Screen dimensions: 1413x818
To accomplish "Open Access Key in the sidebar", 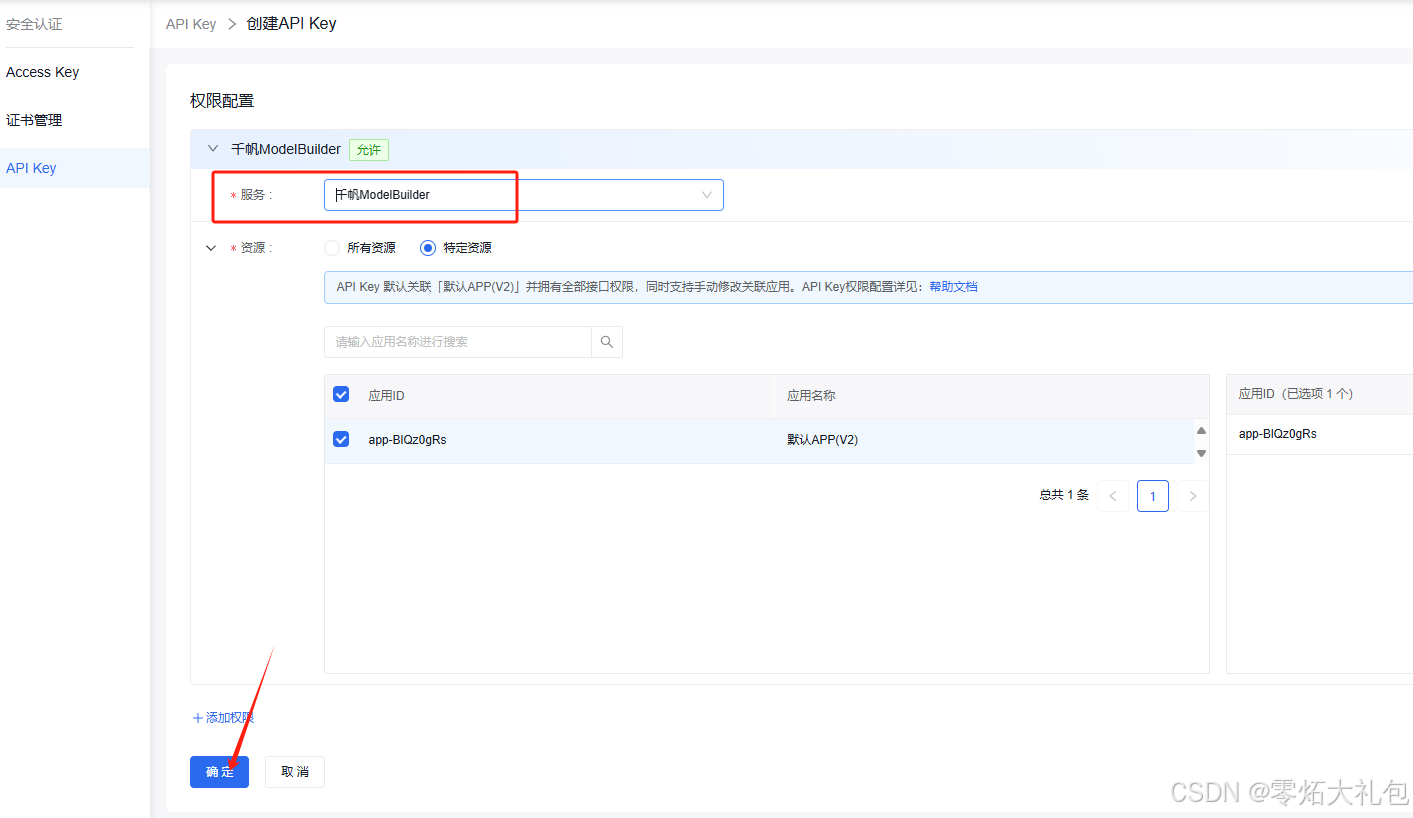I will (43, 72).
